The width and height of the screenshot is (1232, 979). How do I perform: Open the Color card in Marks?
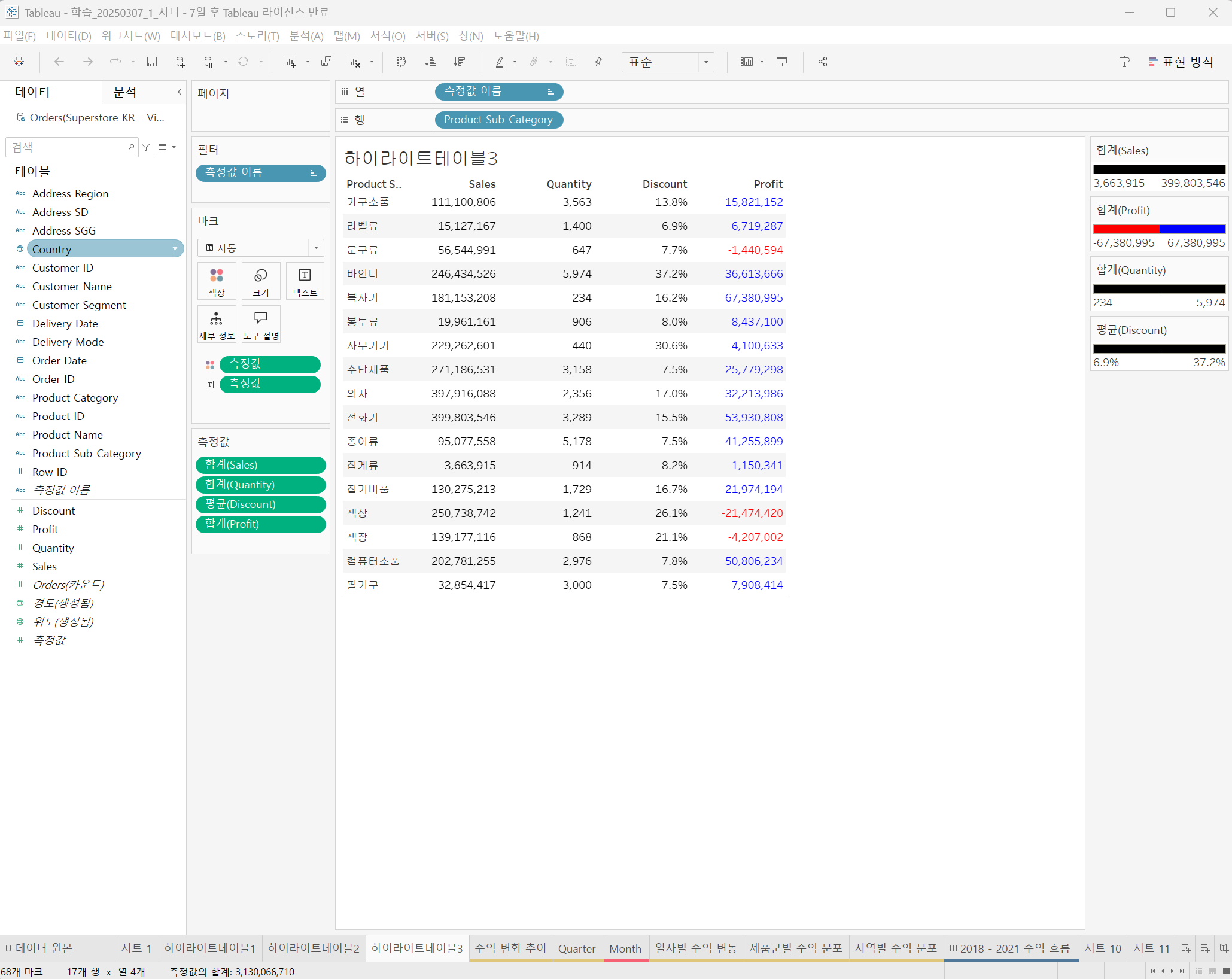click(x=217, y=281)
